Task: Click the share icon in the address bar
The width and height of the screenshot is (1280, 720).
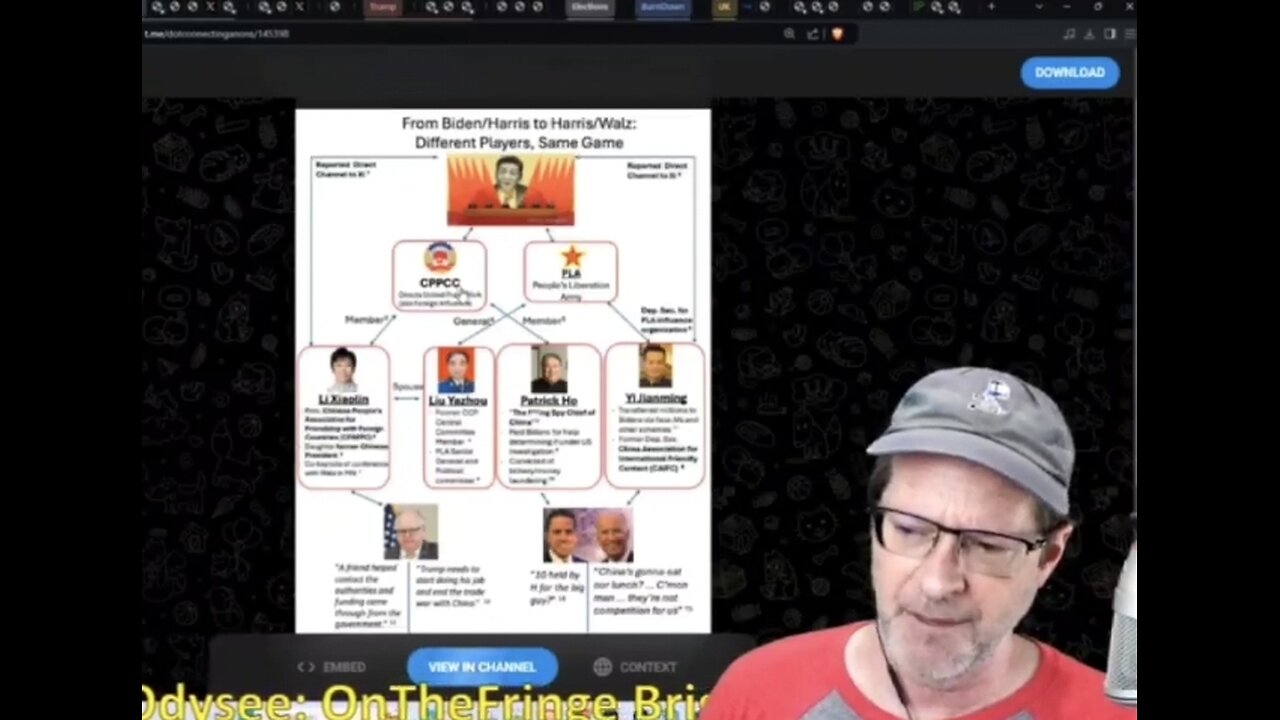Action: coord(813,33)
